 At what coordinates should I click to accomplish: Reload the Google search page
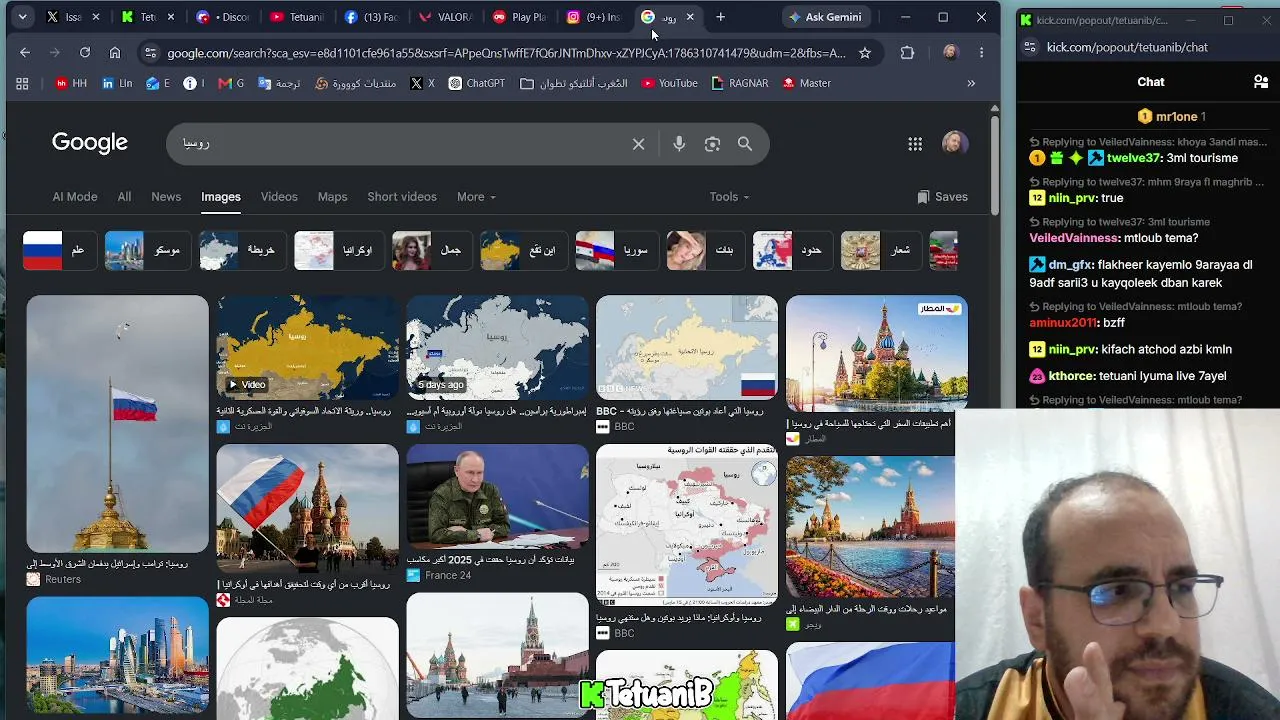click(x=85, y=53)
